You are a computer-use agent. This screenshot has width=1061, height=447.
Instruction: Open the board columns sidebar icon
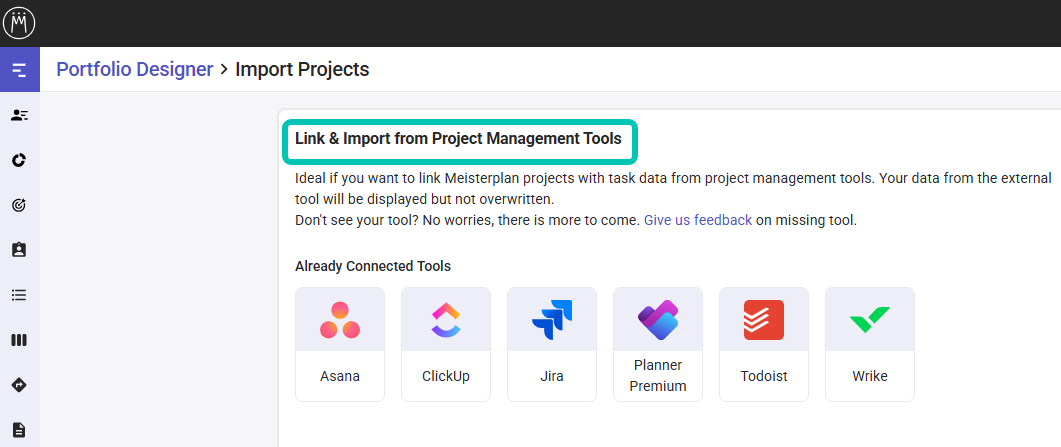[x=19, y=340]
